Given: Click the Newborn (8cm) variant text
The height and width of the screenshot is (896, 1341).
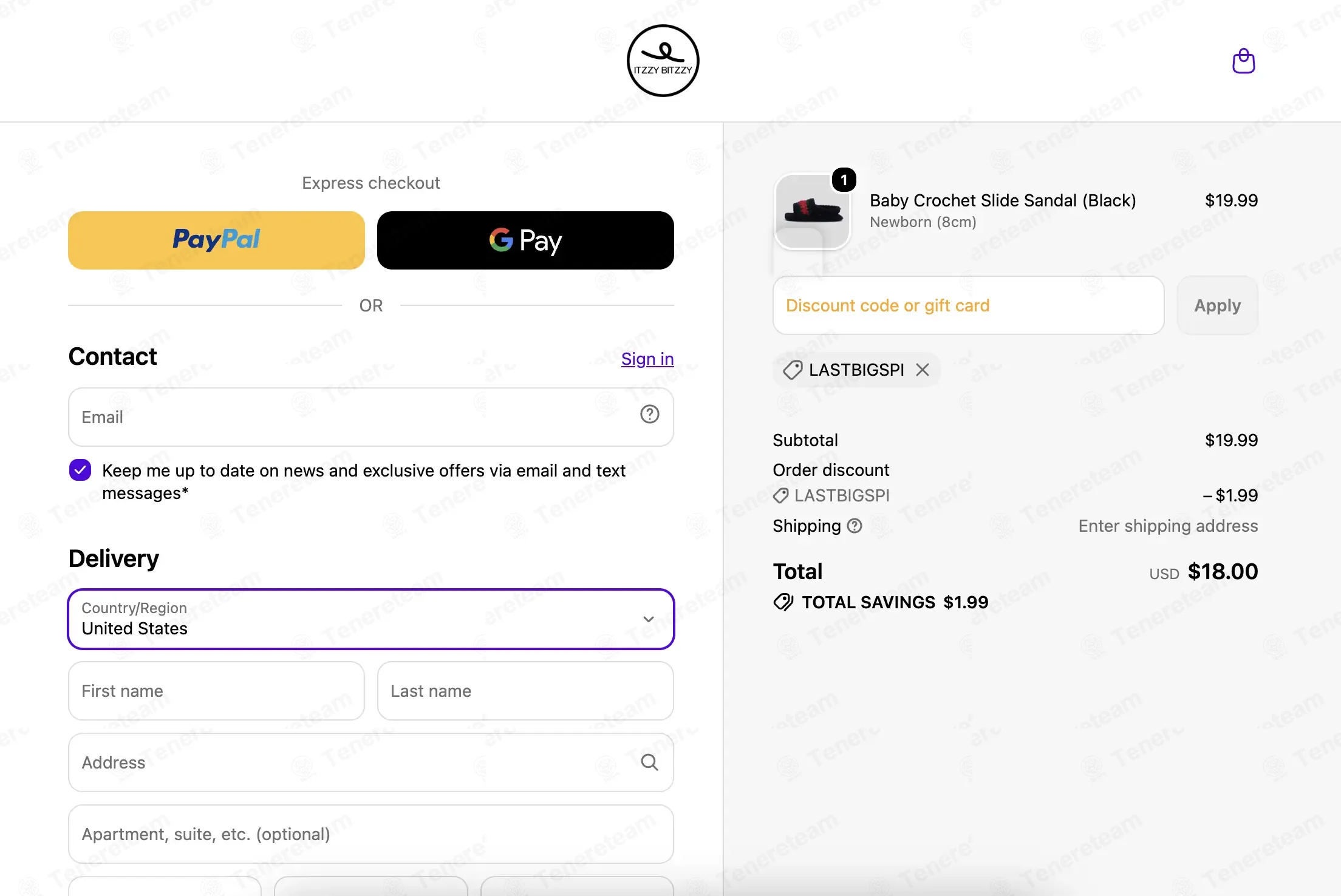Looking at the screenshot, I should pyautogui.click(x=923, y=222).
